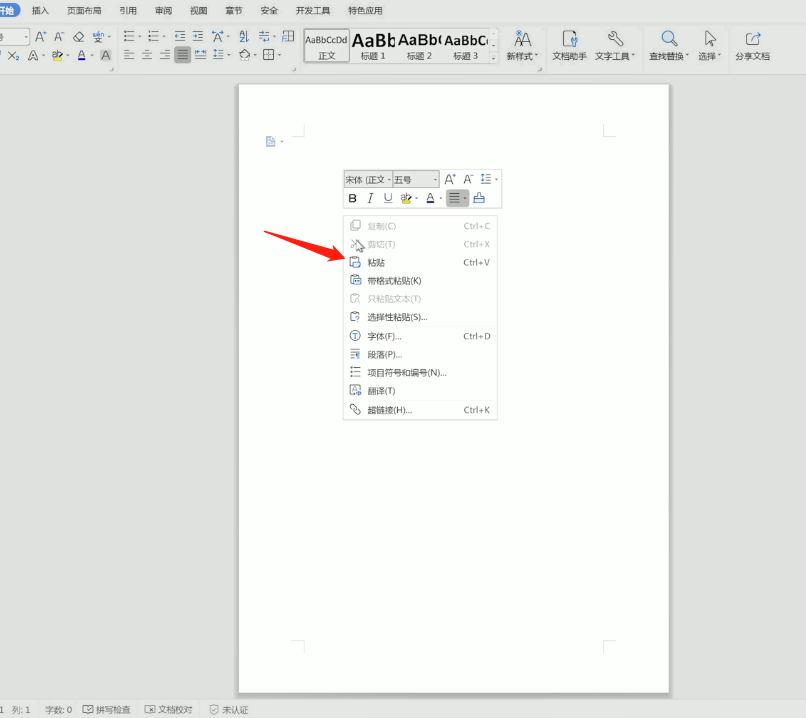Viewport: 806px width, 718px height.
Task: Toggle character shading in the ribbon
Action: [105, 55]
